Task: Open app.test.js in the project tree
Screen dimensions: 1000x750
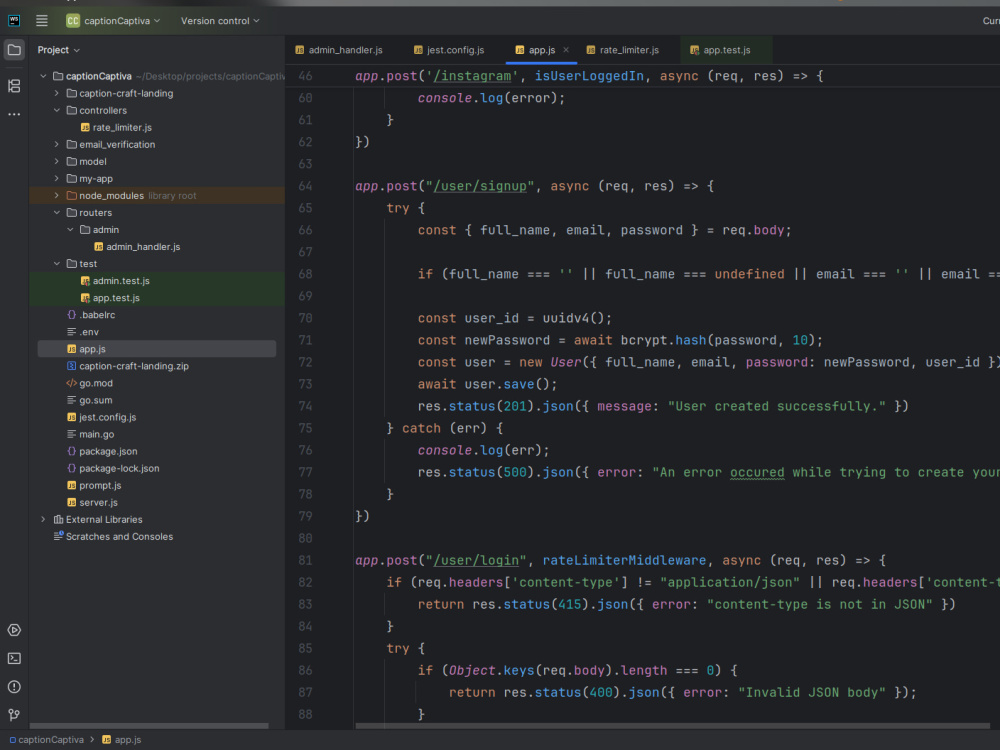Action: (x=115, y=298)
